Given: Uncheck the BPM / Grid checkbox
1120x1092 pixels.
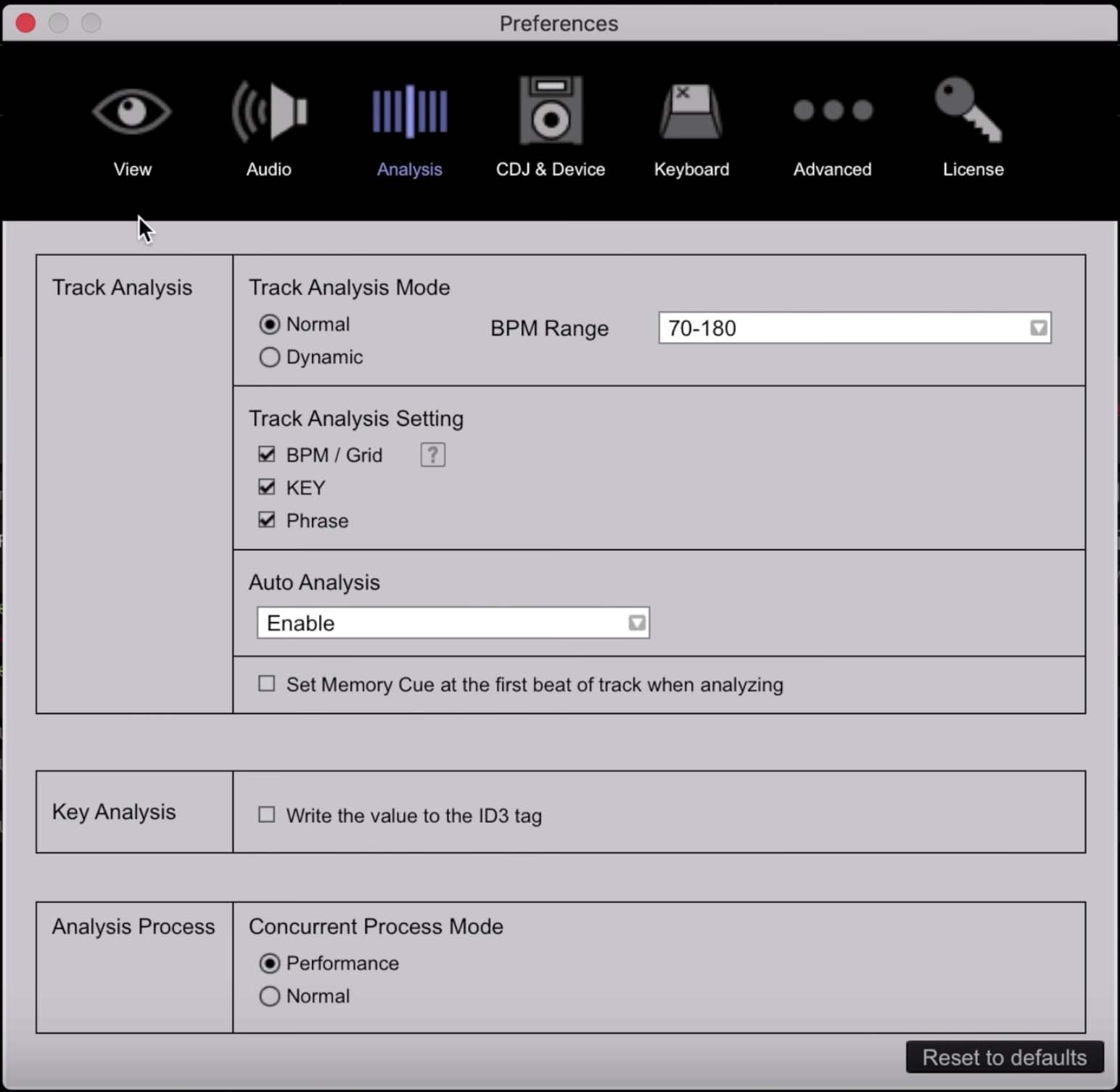Looking at the screenshot, I should [x=267, y=455].
